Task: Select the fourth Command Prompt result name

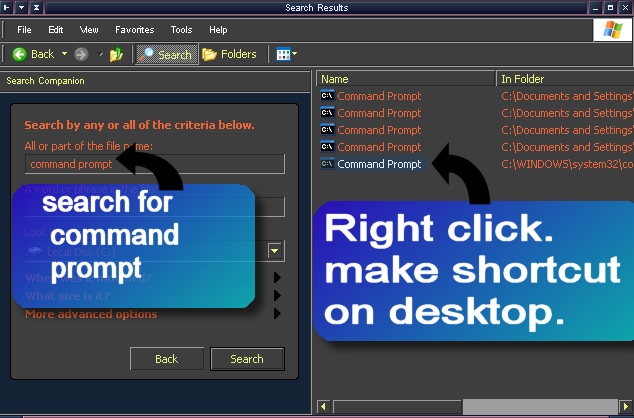Action: pos(379,147)
